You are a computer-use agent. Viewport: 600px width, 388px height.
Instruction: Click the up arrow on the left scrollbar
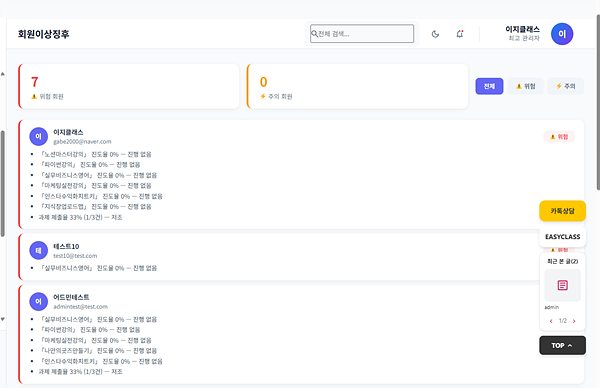coord(3,74)
